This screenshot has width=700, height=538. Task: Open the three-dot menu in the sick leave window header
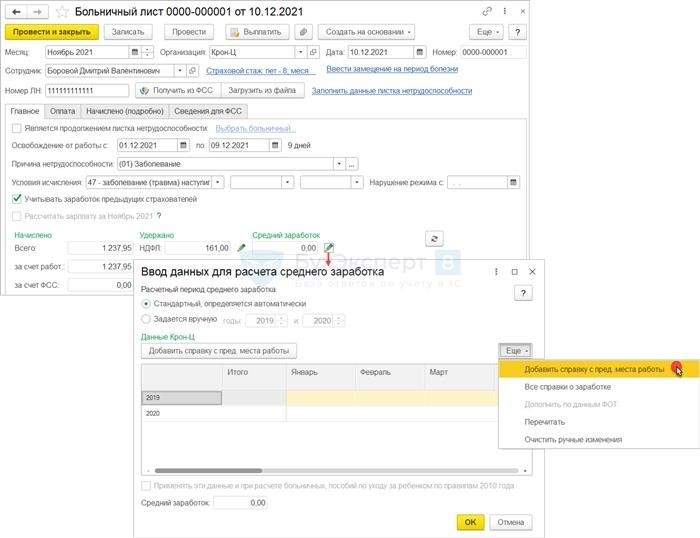(505, 11)
